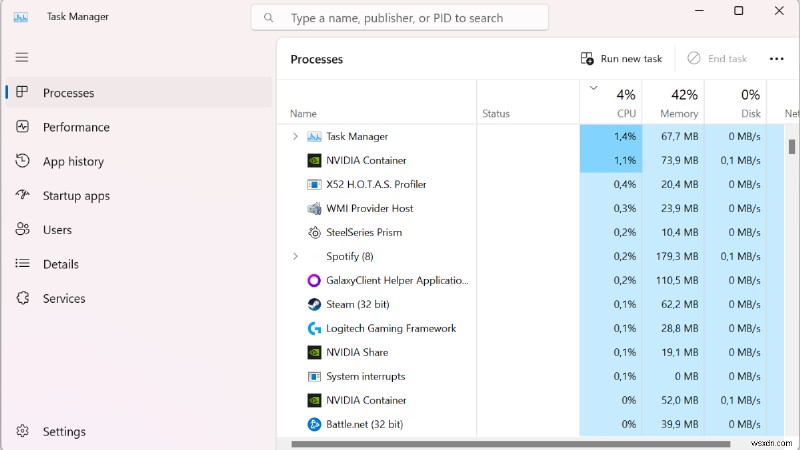Expand the Task Manager process group

pos(295,136)
